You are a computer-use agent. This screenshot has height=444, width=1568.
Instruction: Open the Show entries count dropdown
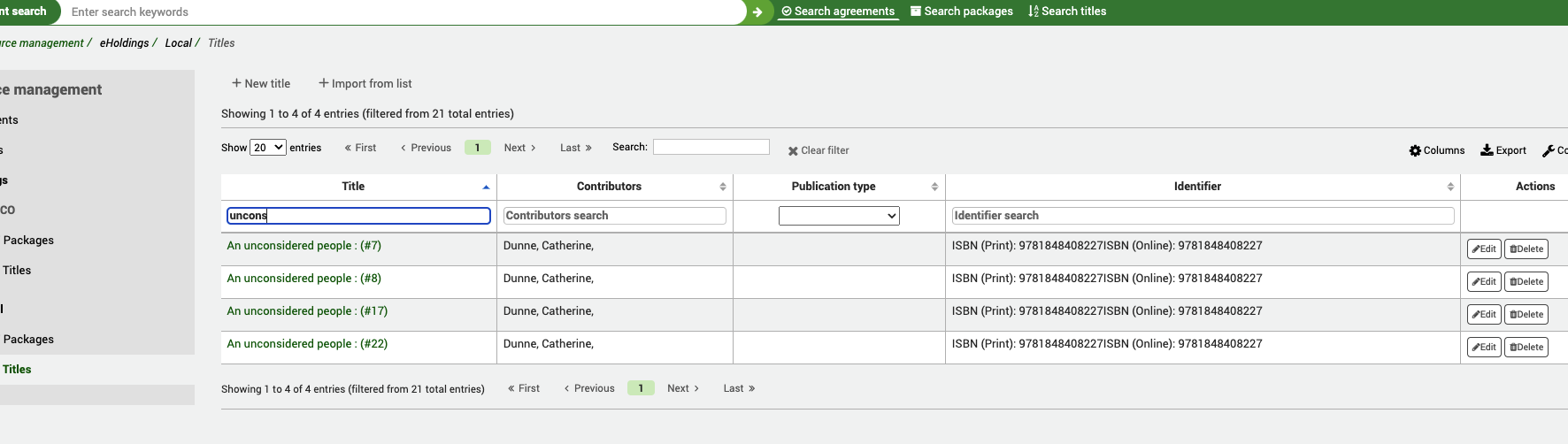(267, 148)
